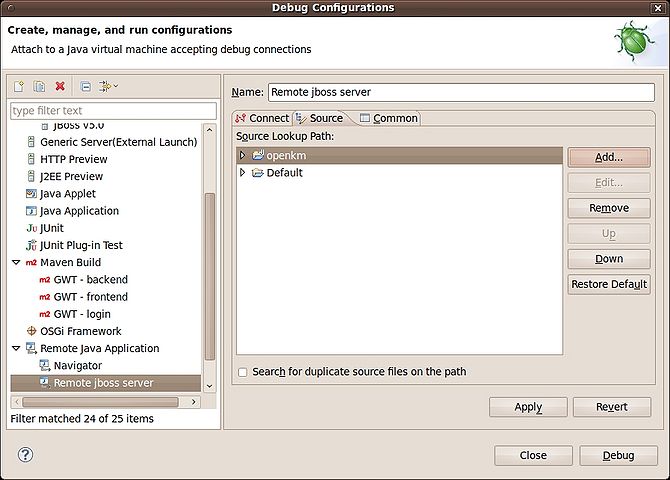
Task: Click the openkm project folder icon
Action: [258, 155]
